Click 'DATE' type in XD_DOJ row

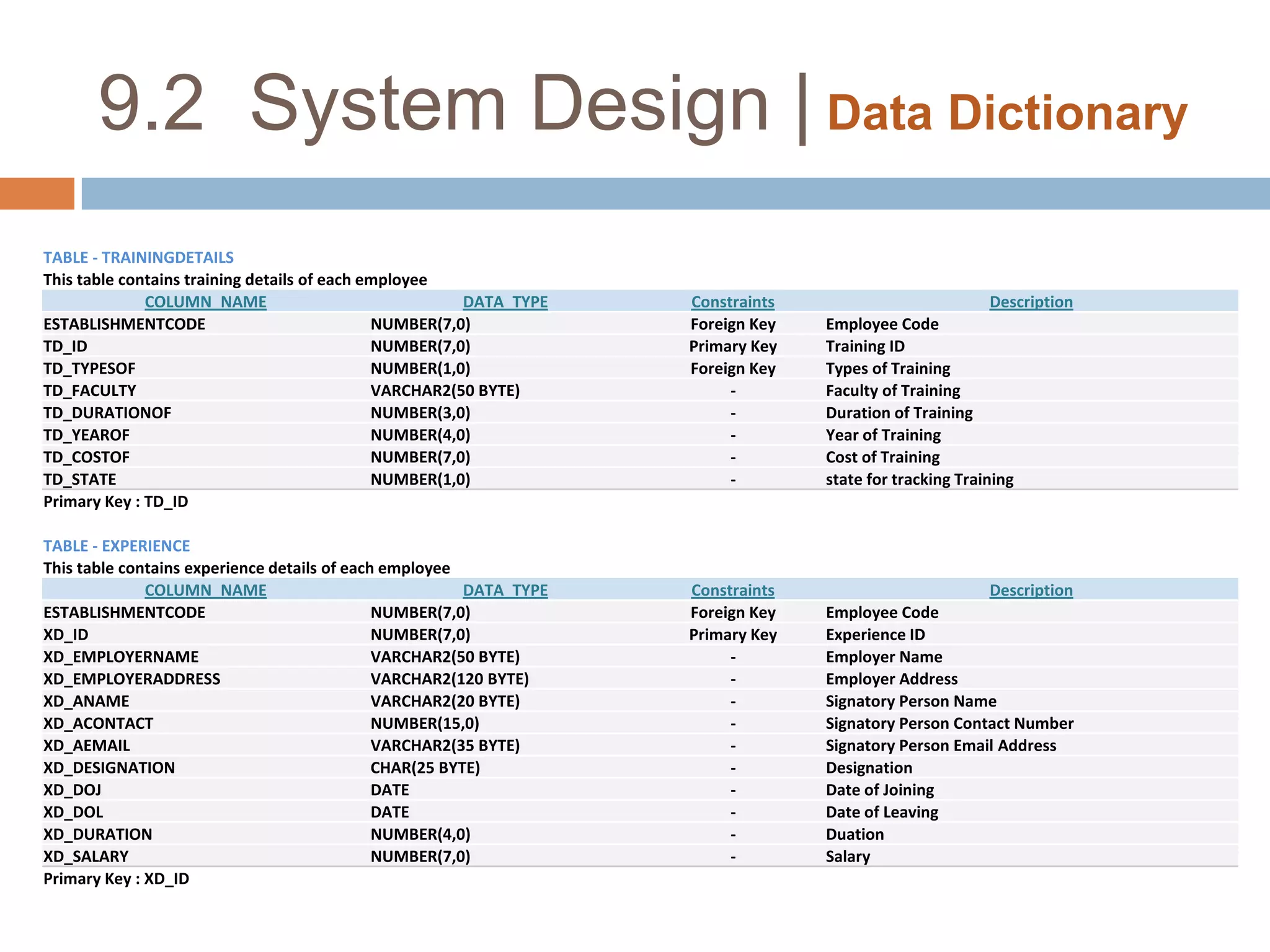tap(390, 790)
